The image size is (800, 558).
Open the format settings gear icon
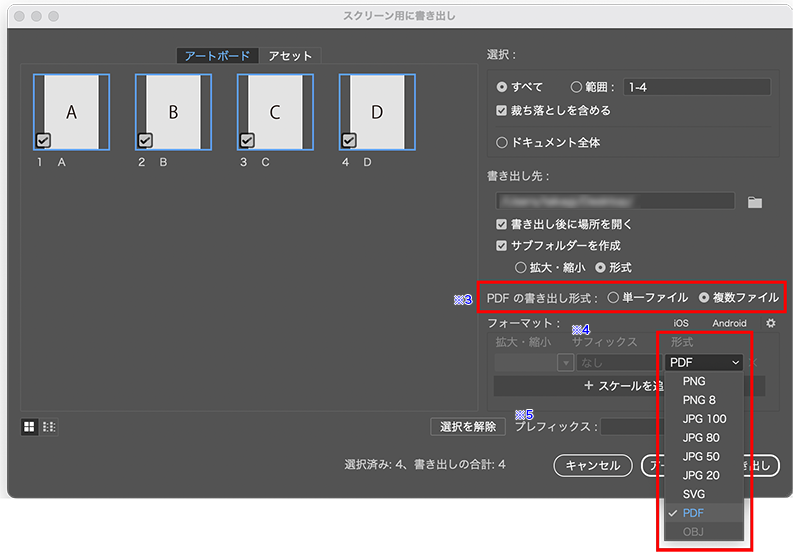770,323
